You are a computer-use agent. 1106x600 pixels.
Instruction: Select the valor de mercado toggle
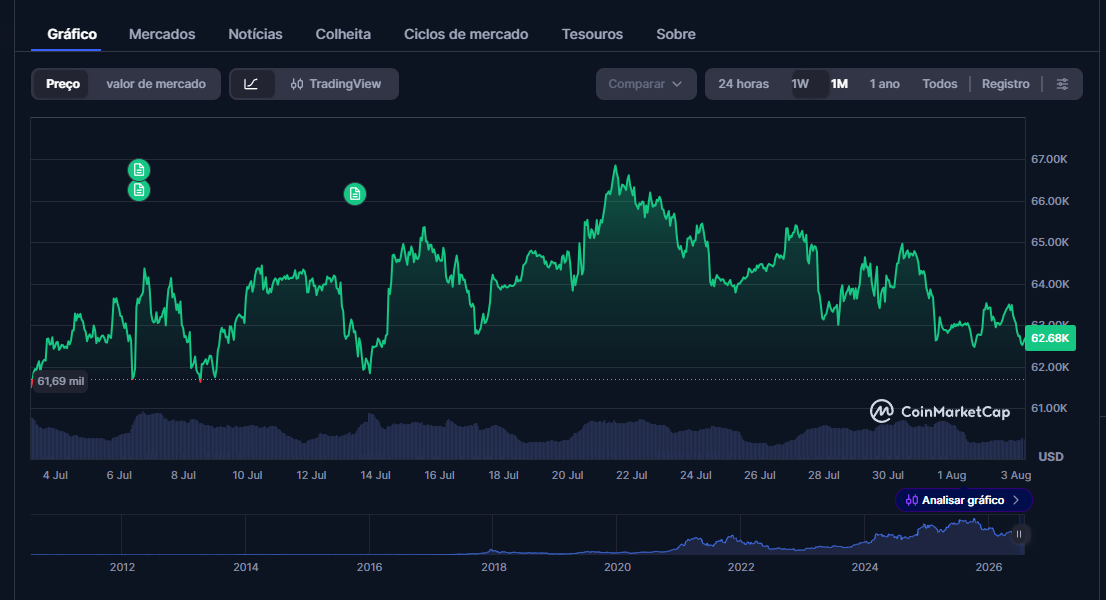point(156,84)
